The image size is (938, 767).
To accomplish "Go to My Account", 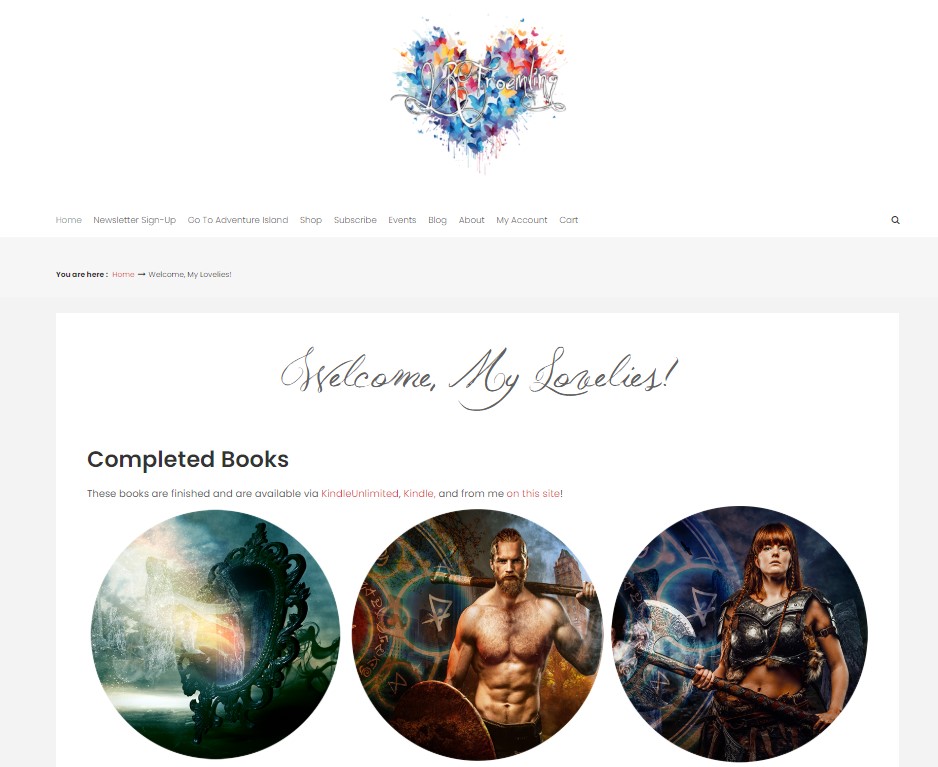I will (522, 220).
